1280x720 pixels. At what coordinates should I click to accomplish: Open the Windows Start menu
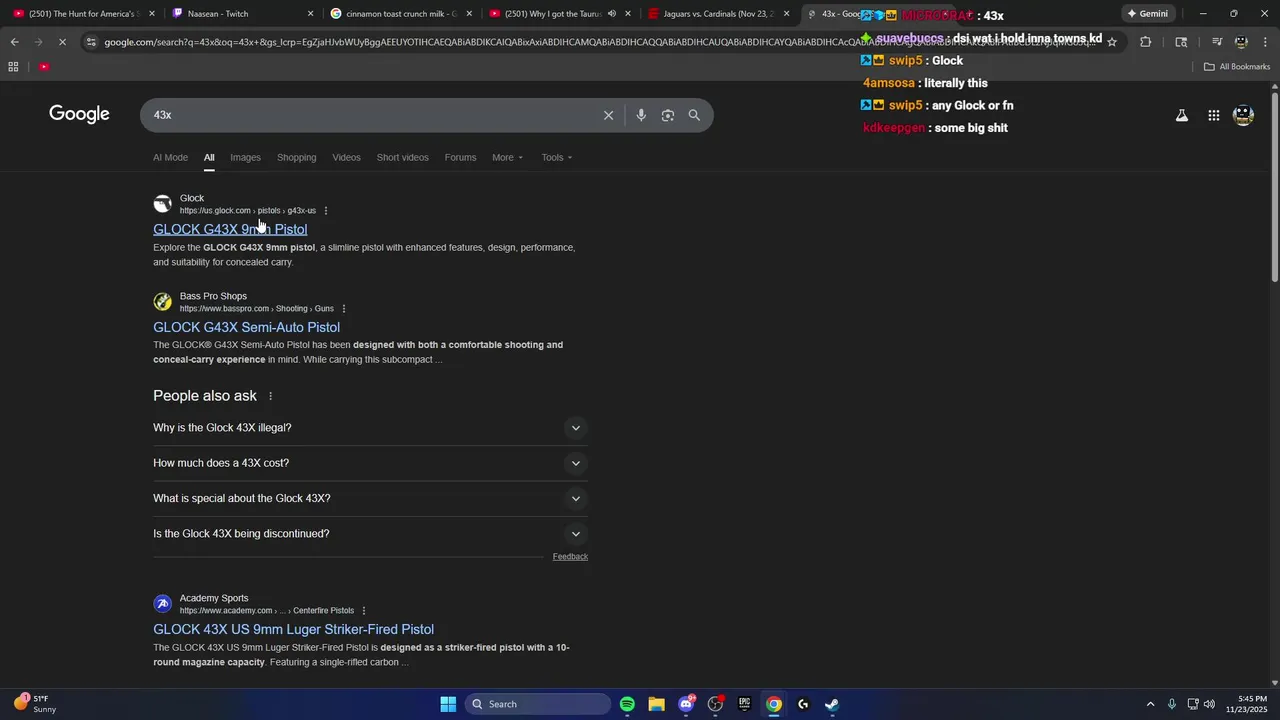[448, 704]
